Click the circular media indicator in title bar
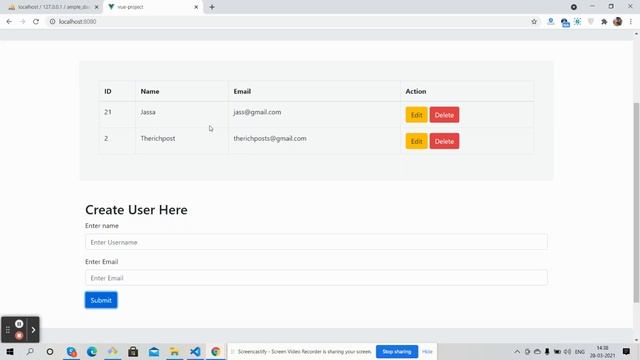 click(x=573, y=7)
